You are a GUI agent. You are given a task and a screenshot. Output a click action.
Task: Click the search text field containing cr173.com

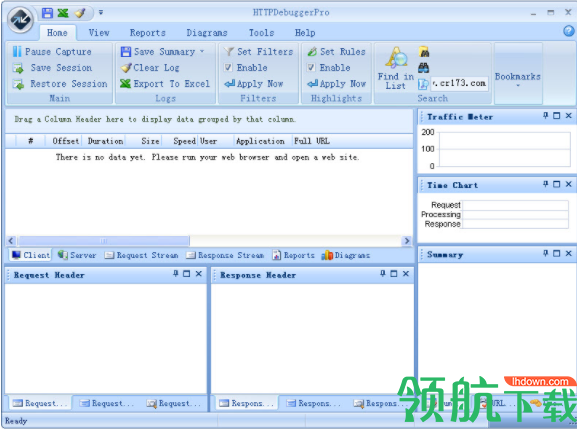click(x=459, y=84)
